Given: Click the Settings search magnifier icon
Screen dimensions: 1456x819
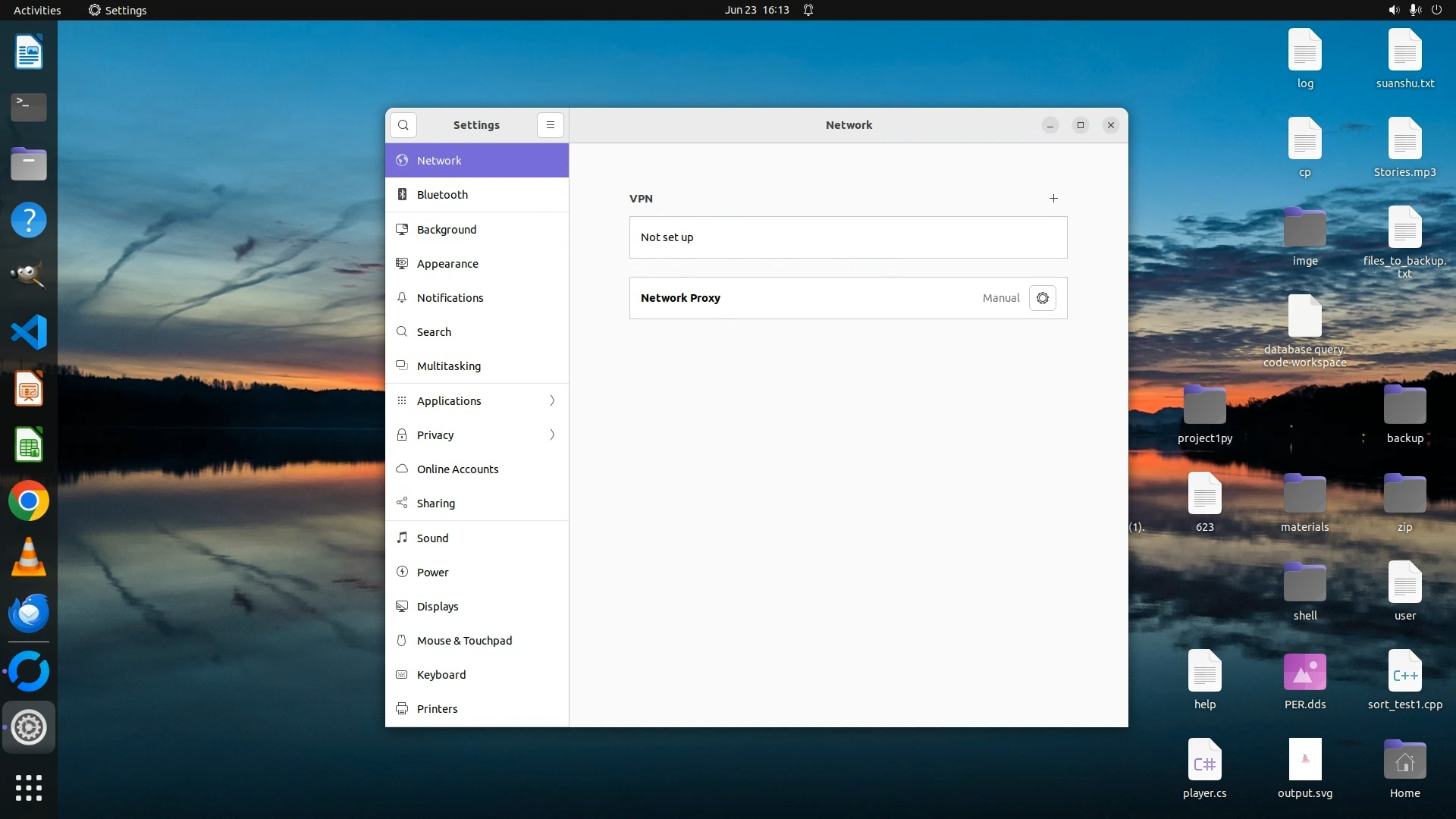Looking at the screenshot, I should (403, 125).
